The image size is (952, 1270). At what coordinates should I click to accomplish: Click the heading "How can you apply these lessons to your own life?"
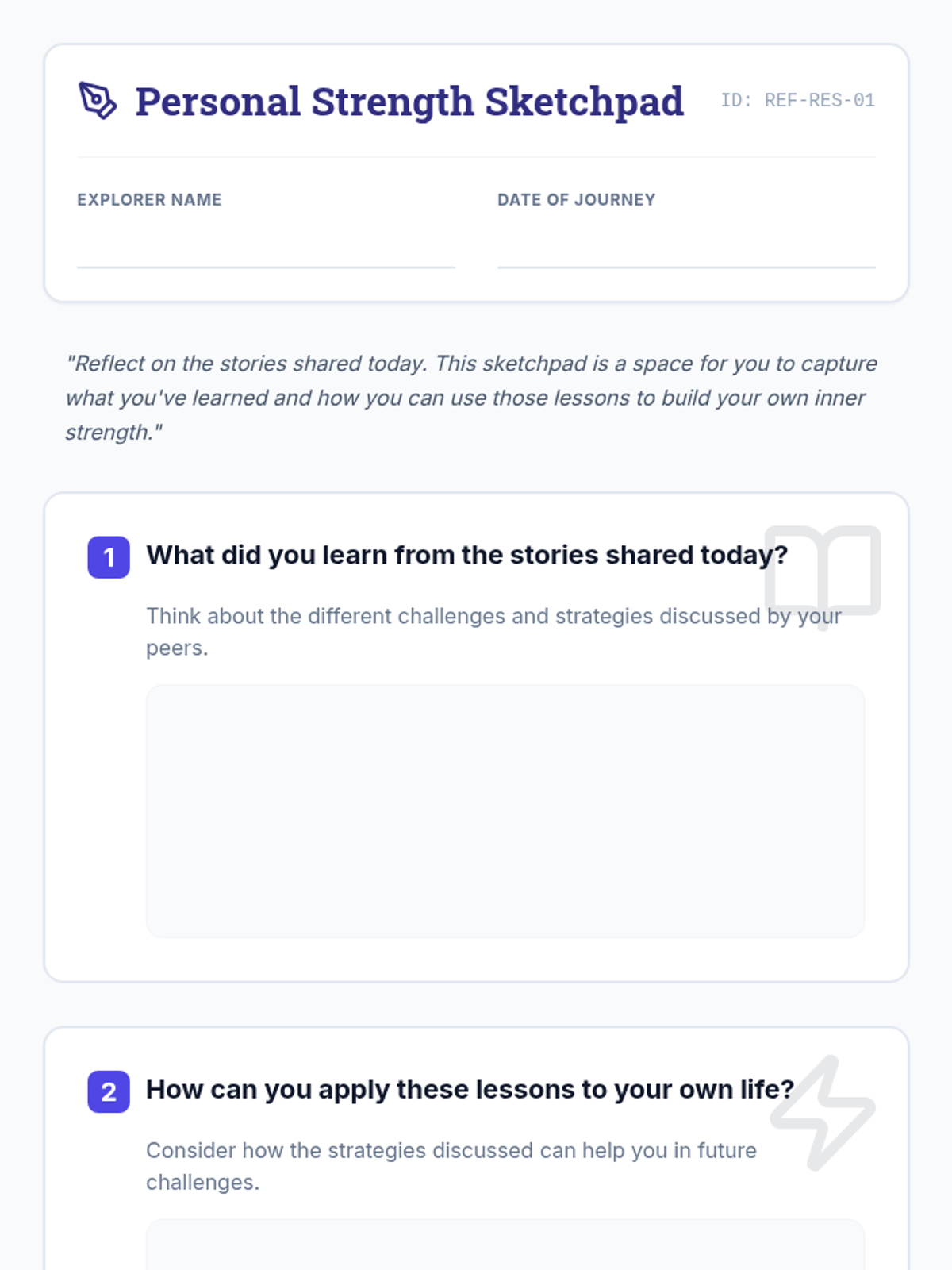pyautogui.click(x=470, y=1090)
